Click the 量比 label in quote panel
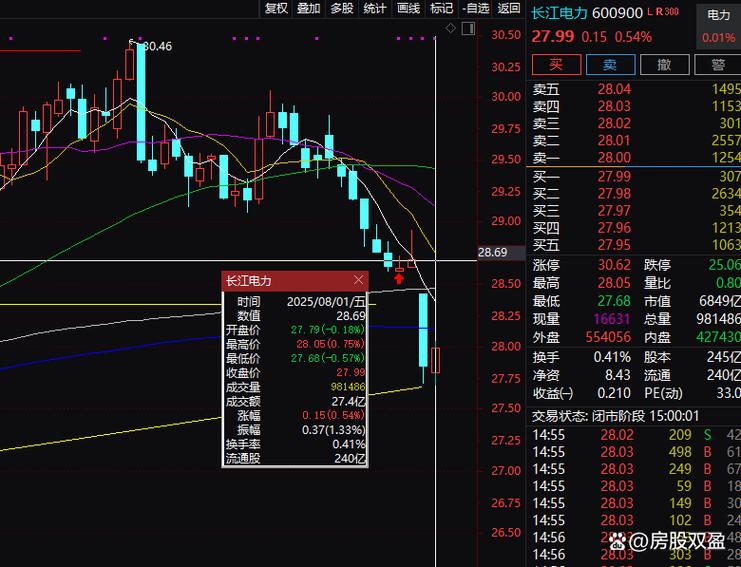Viewport: 741px width, 567px height. coord(657,283)
